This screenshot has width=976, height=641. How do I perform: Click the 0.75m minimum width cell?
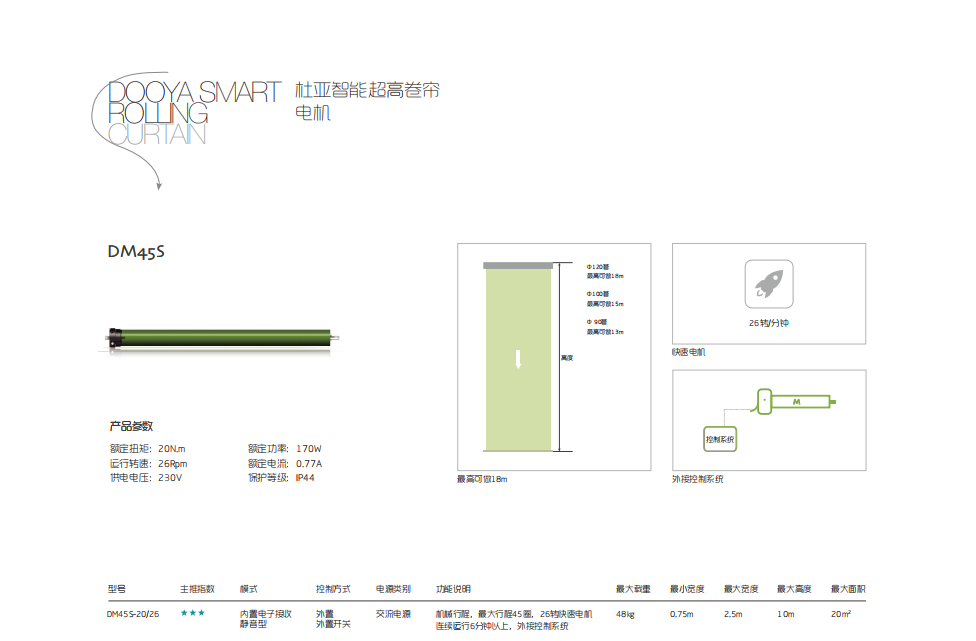tap(682, 614)
